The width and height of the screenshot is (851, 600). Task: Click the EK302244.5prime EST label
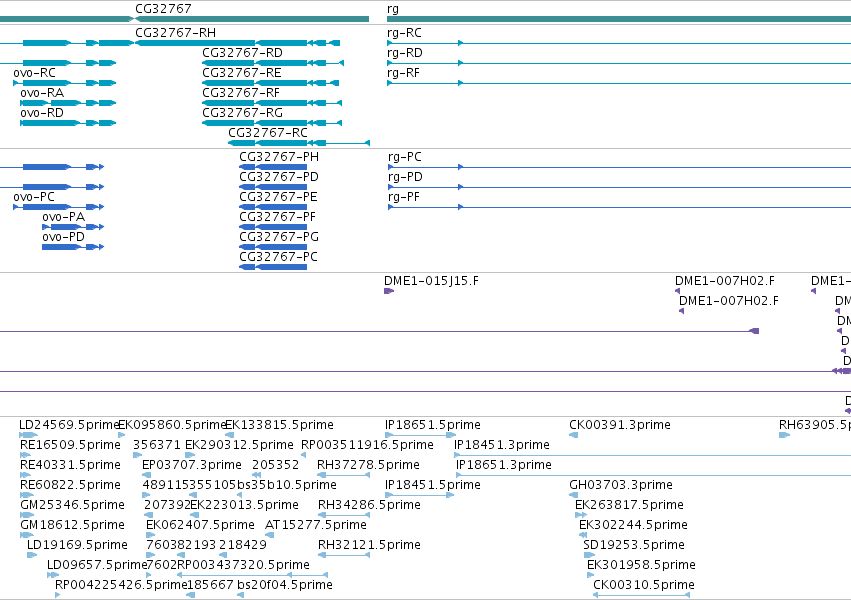click(x=633, y=525)
